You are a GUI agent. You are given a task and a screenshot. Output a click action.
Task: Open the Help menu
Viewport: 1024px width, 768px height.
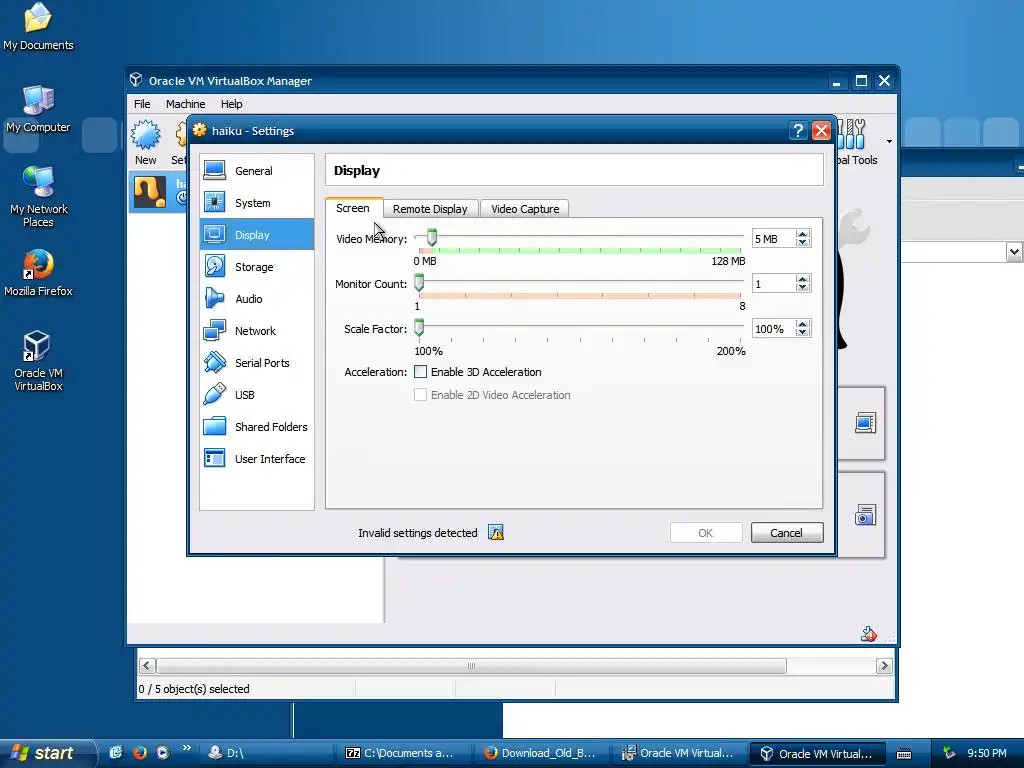coord(231,104)
